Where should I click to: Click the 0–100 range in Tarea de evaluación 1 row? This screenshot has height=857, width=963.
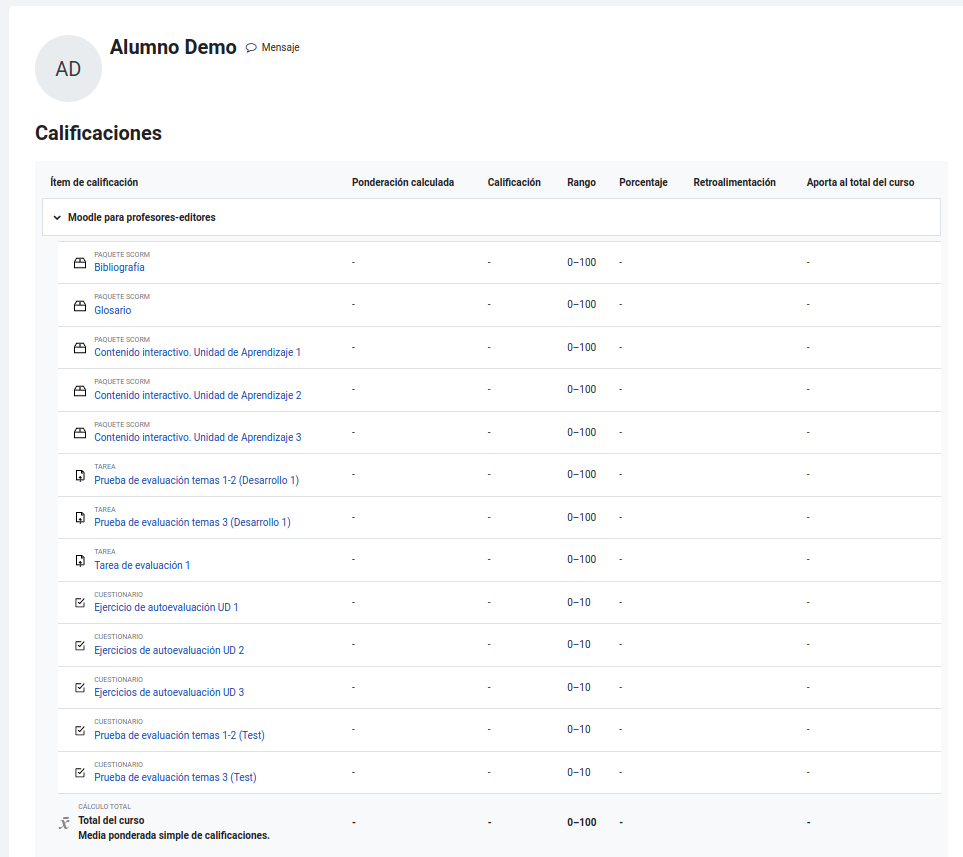click(x=582, y=560)
